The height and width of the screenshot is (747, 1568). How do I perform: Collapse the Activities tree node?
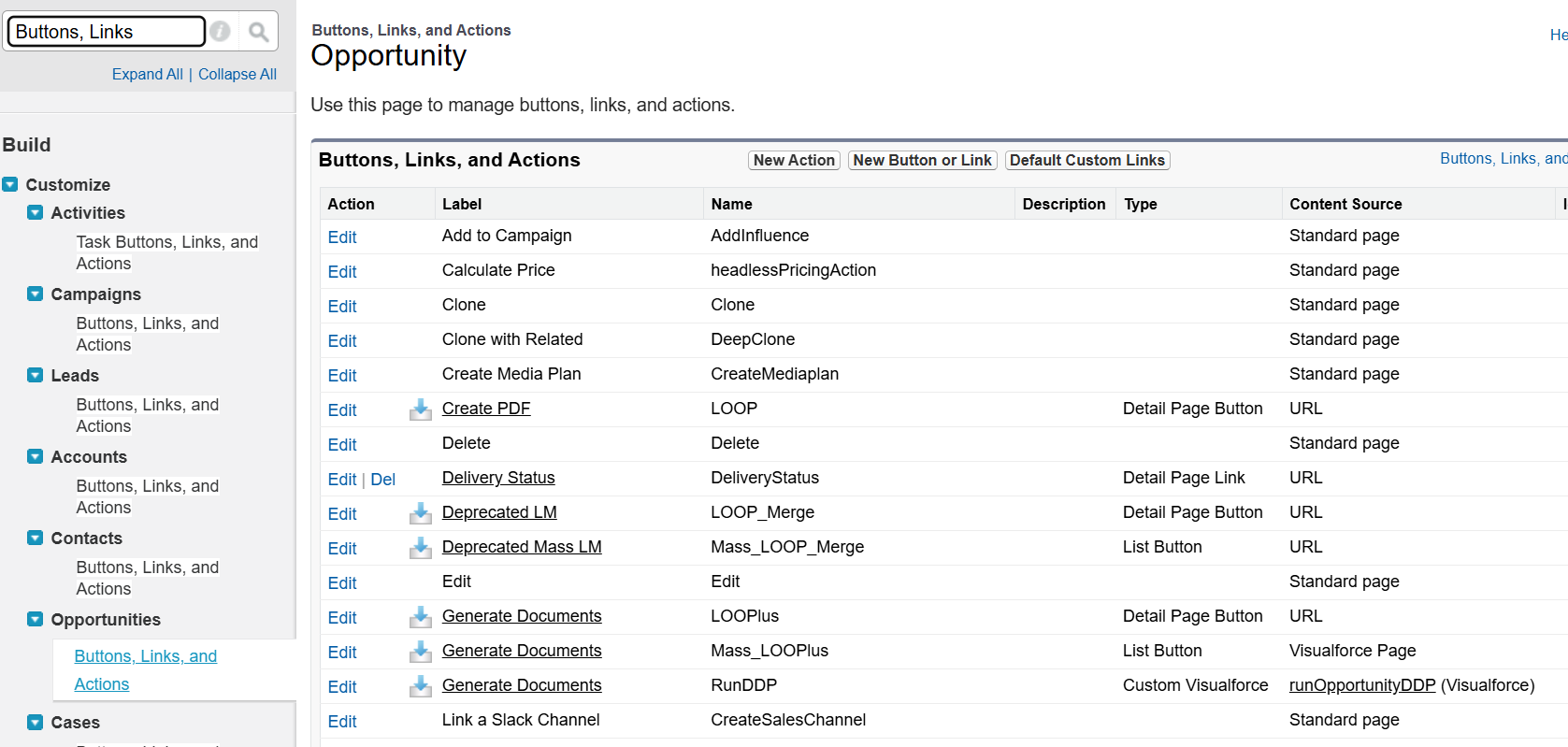[36, 212]
